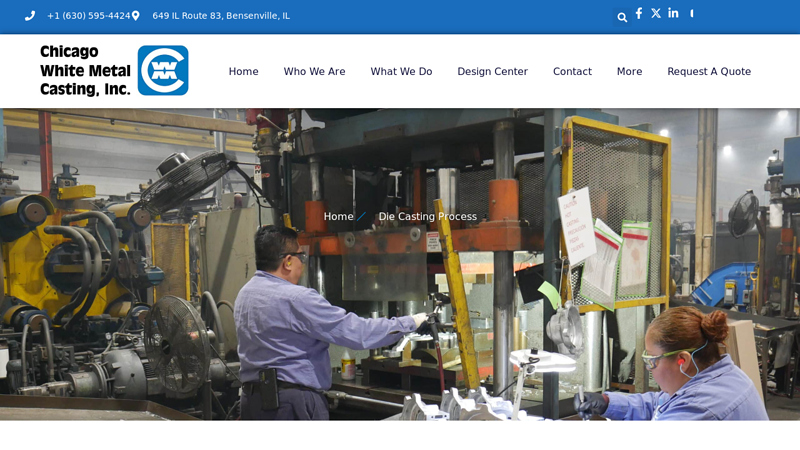Click the Chicago White Metal Casting, Inc. text
The height and width of the screenshot is (450, 800).
[x=86, y=70]
